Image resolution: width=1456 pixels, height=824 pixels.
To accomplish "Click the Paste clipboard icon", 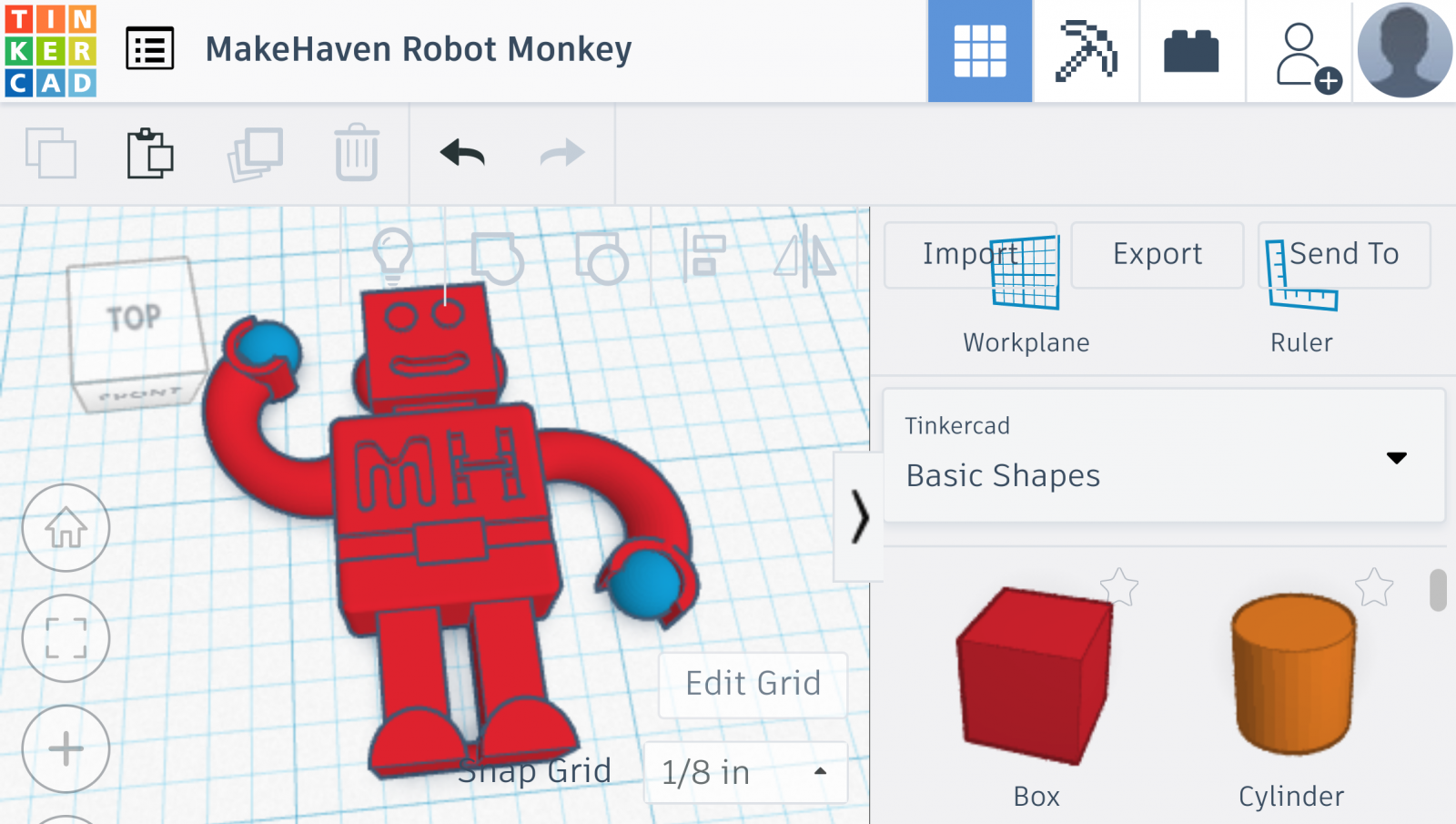I will tap(150, 153).
